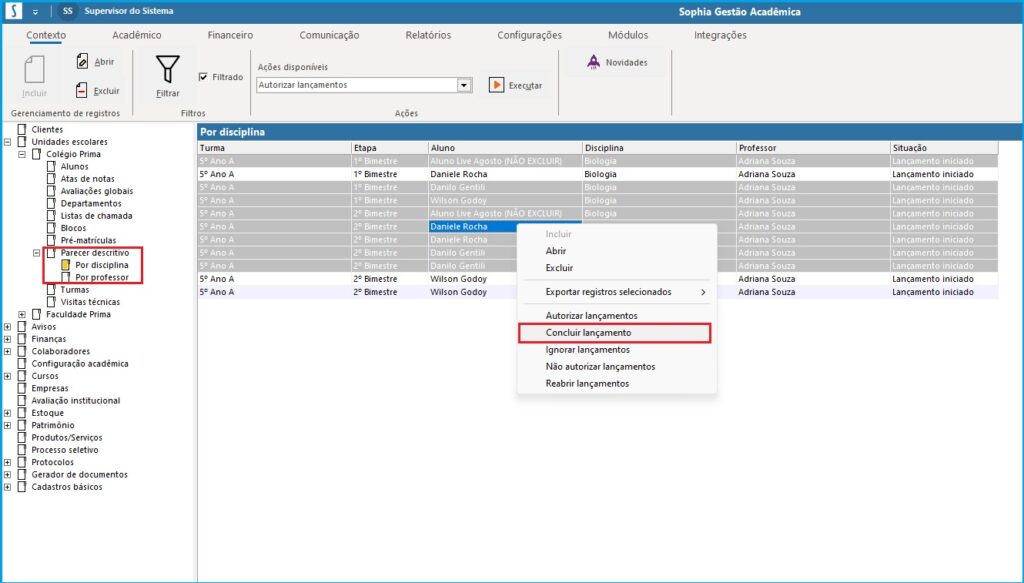Expand the Finanças tree node

pyautogui.click(x=7, y=339)
